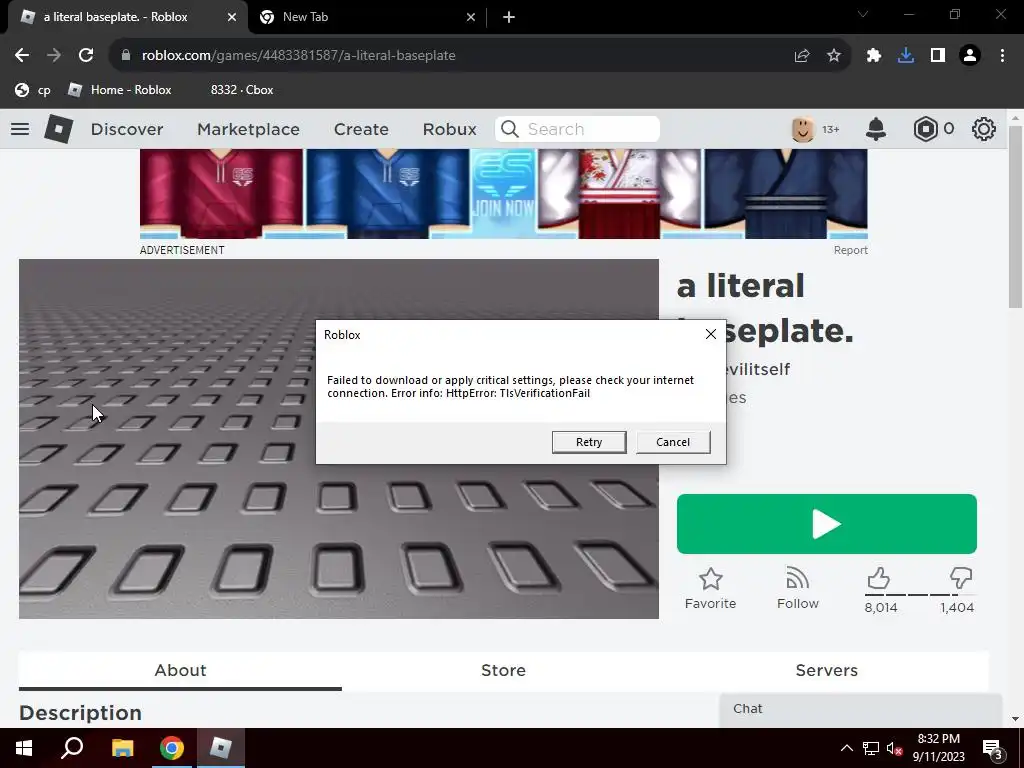Click the page vertical scrollbar thumb
The width and height of the screenshot is (1024, 768).
pos(1014,217)
